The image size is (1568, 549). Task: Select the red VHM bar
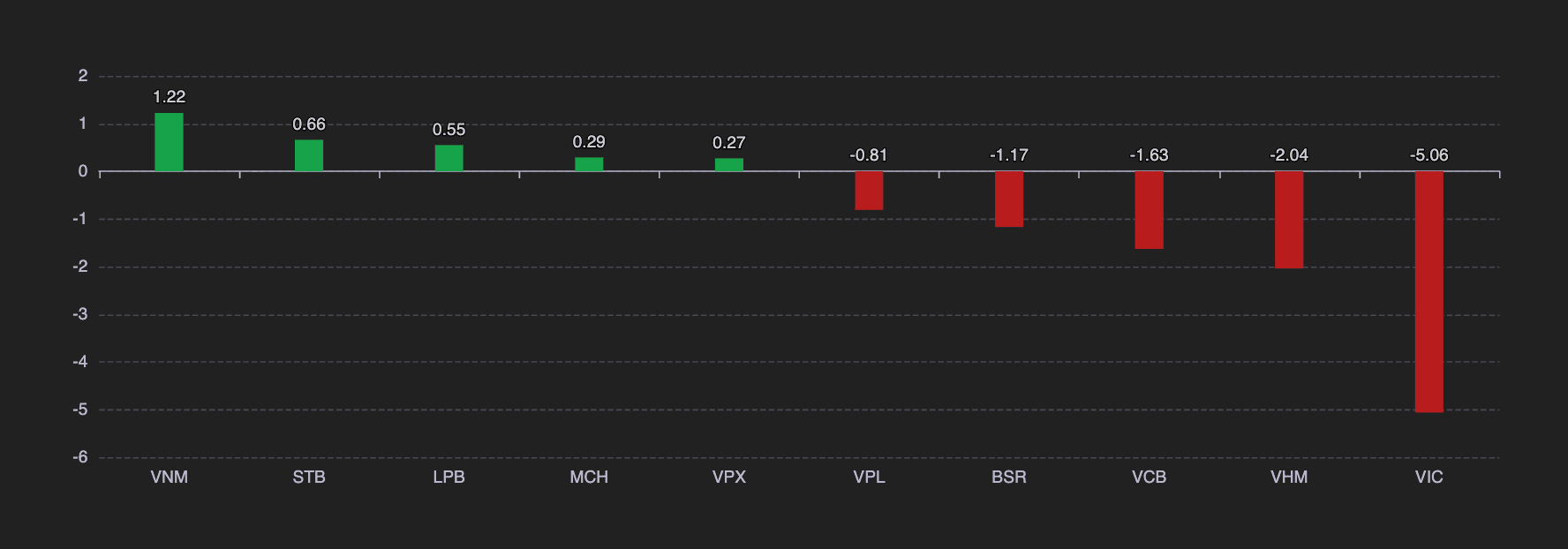pyautogui.click(x=1289, y=220)
